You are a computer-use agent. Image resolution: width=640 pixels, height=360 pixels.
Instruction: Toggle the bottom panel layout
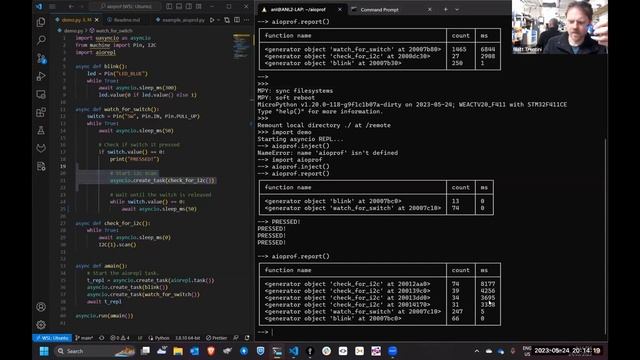pyautogui.click(x=179, y=7)
